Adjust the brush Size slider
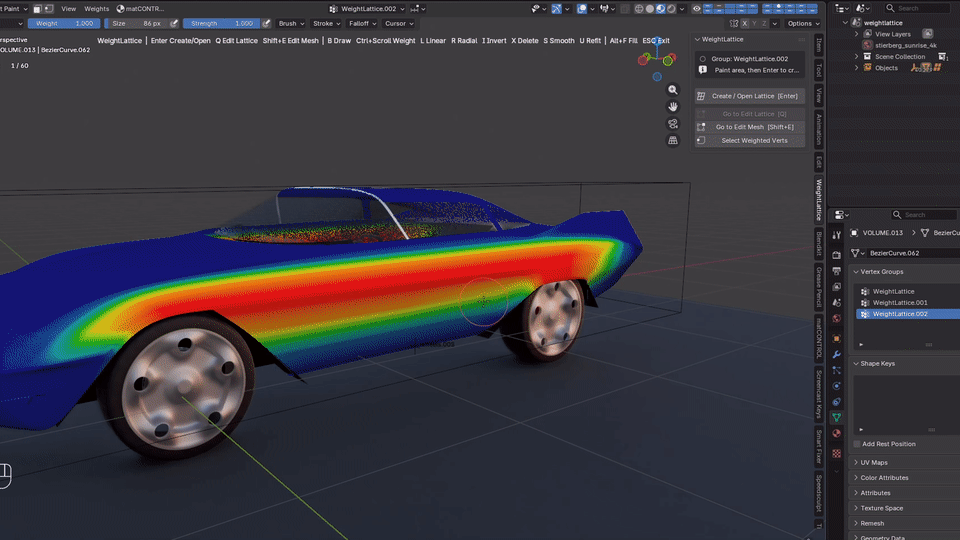 (136, 23)
